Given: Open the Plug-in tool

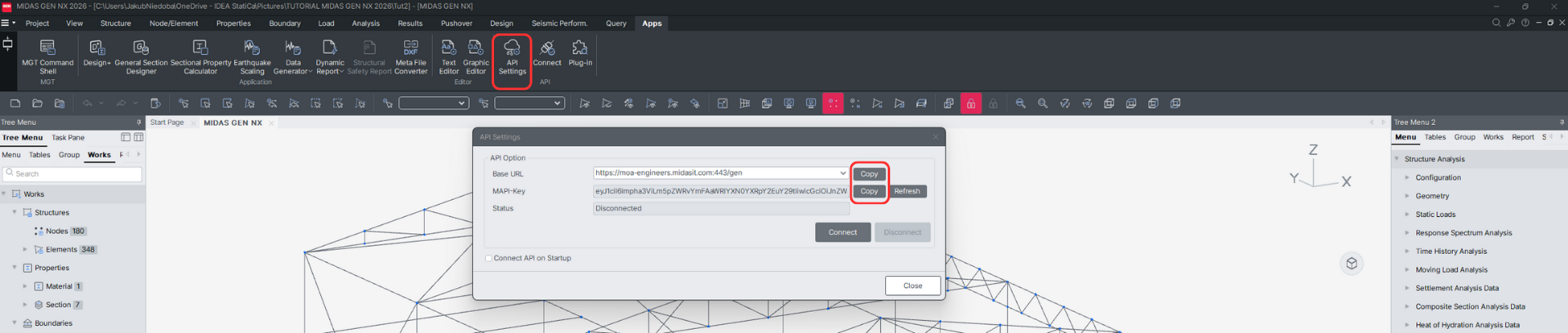Looking at the screenshot, I should pyautogui.click(x=580, y=52).
